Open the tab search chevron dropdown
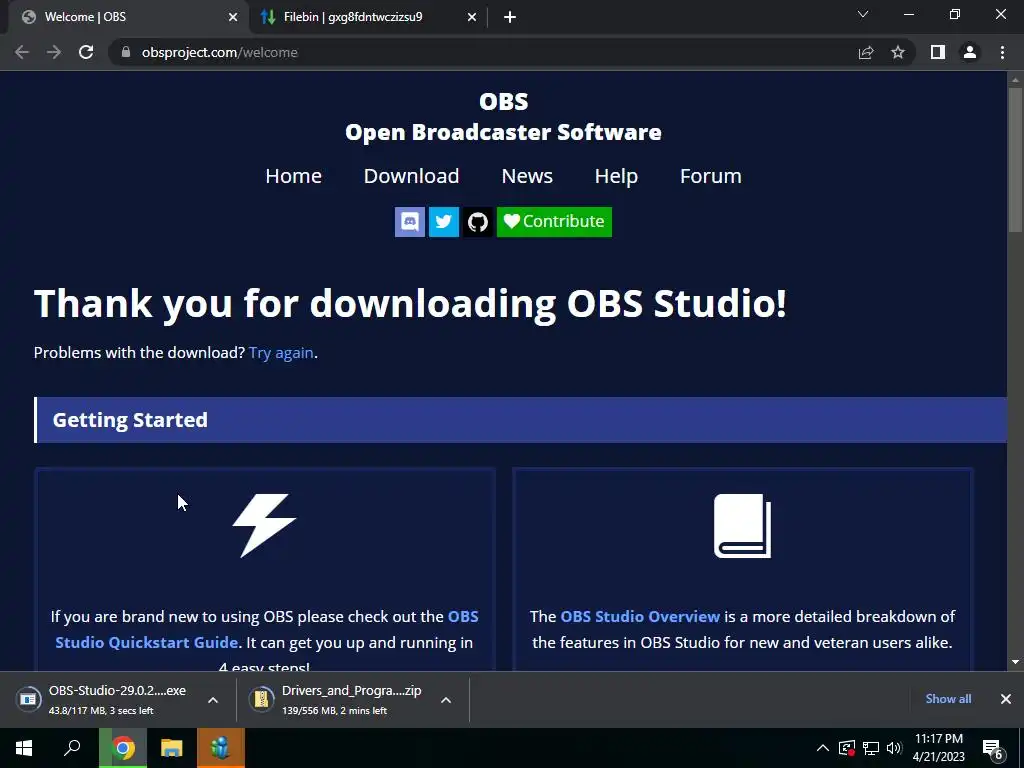The height and width of the screenshot is (768, 1024). coord(863,14)
